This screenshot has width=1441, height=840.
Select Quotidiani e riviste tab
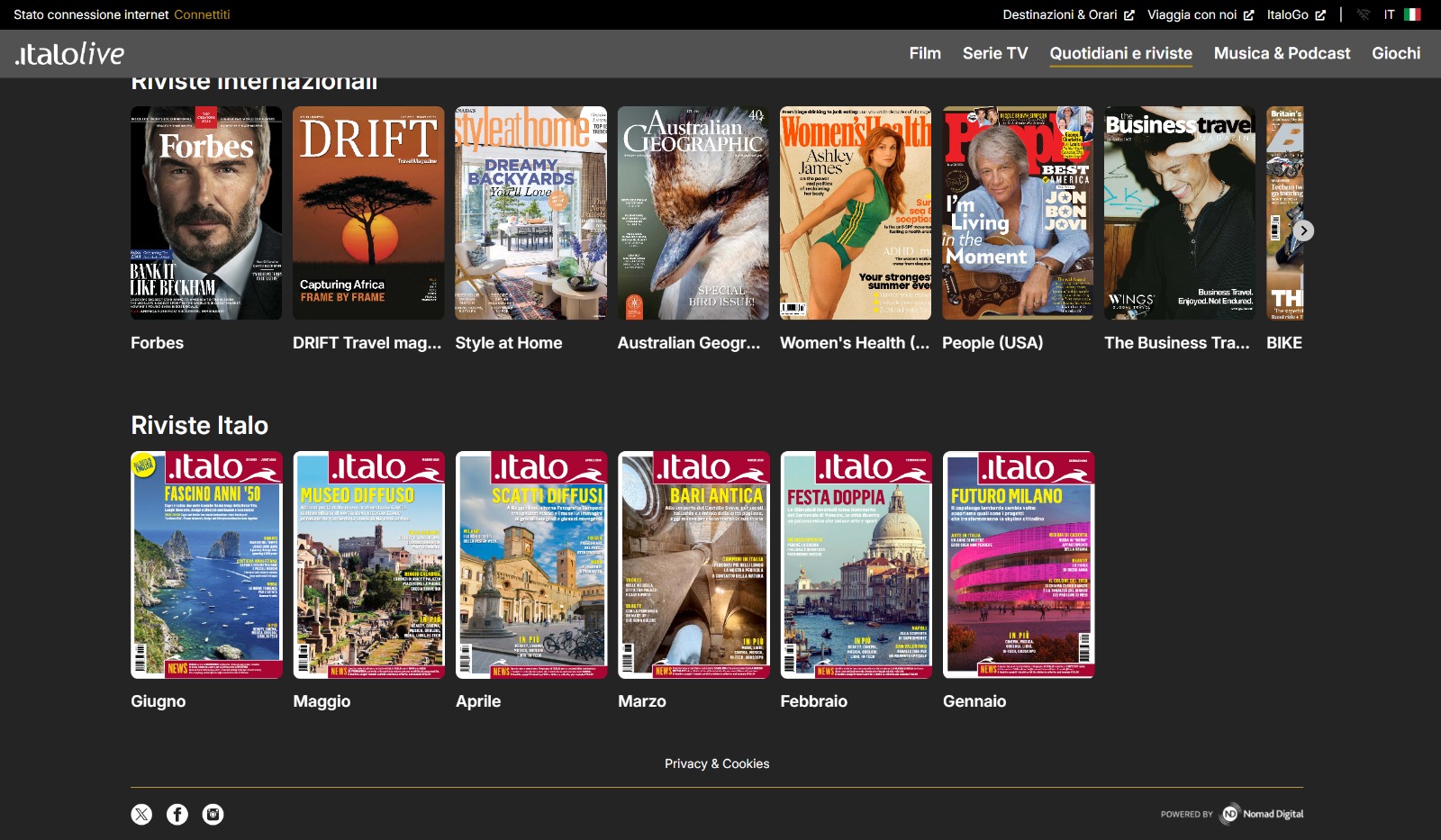(x=1120, y=53)
